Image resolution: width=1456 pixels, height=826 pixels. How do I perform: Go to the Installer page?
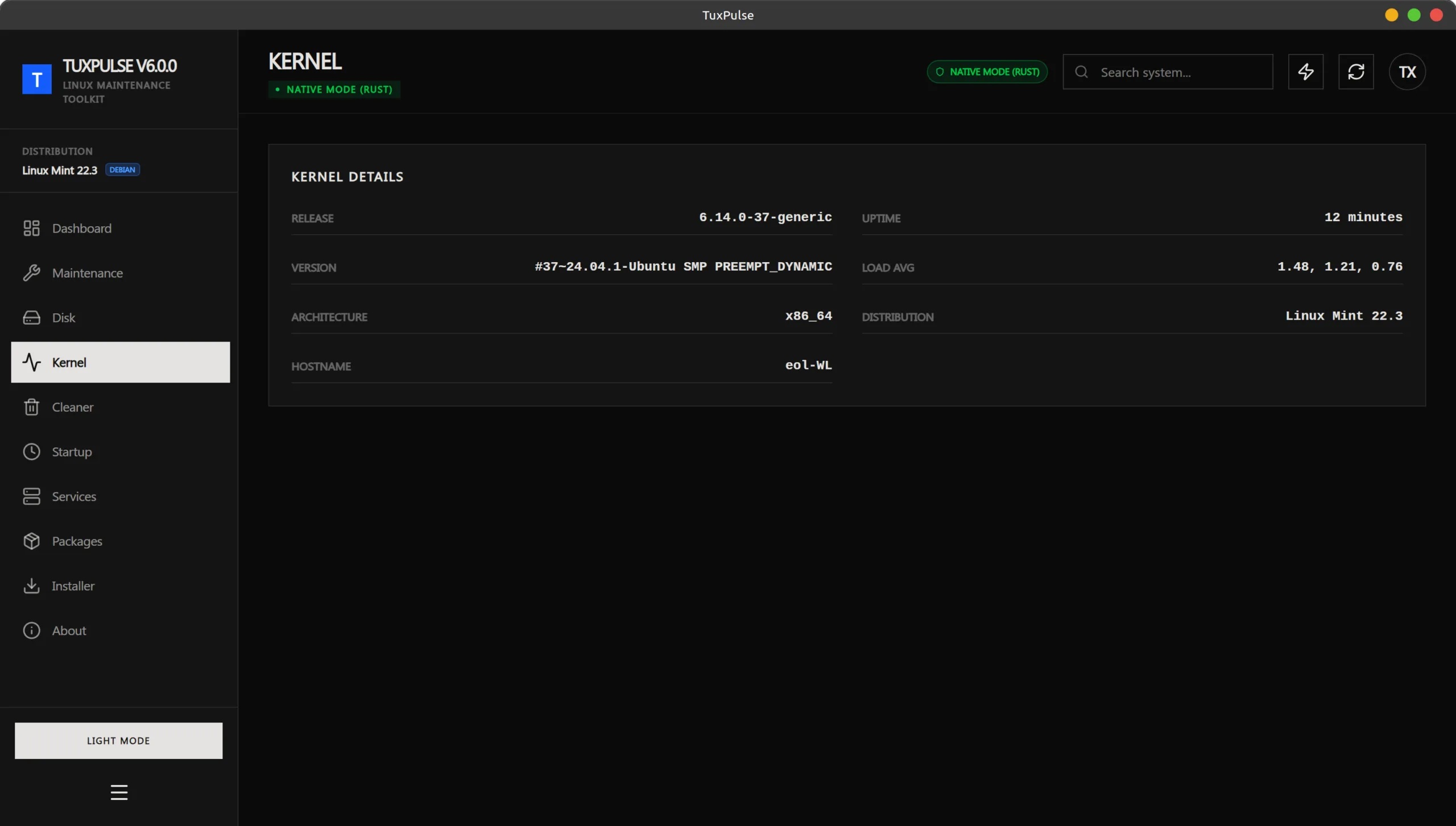(73, 586)
